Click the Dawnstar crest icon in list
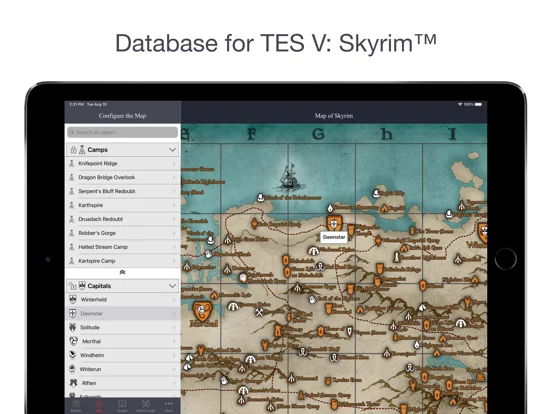 73,313
